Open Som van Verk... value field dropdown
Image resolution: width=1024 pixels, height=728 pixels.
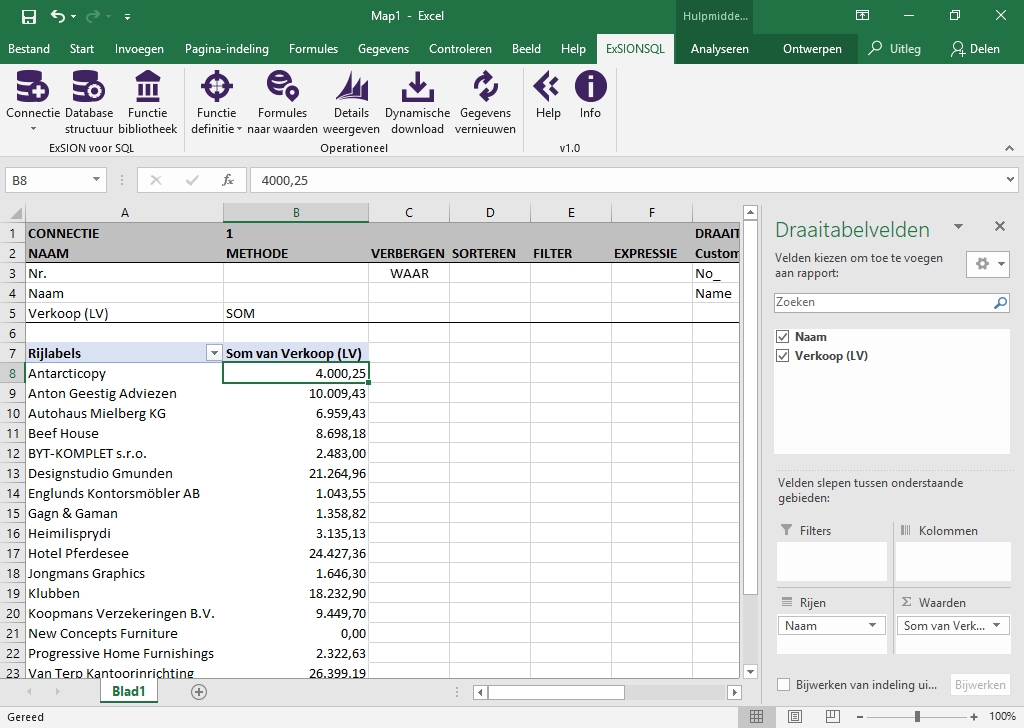point(997,625)
